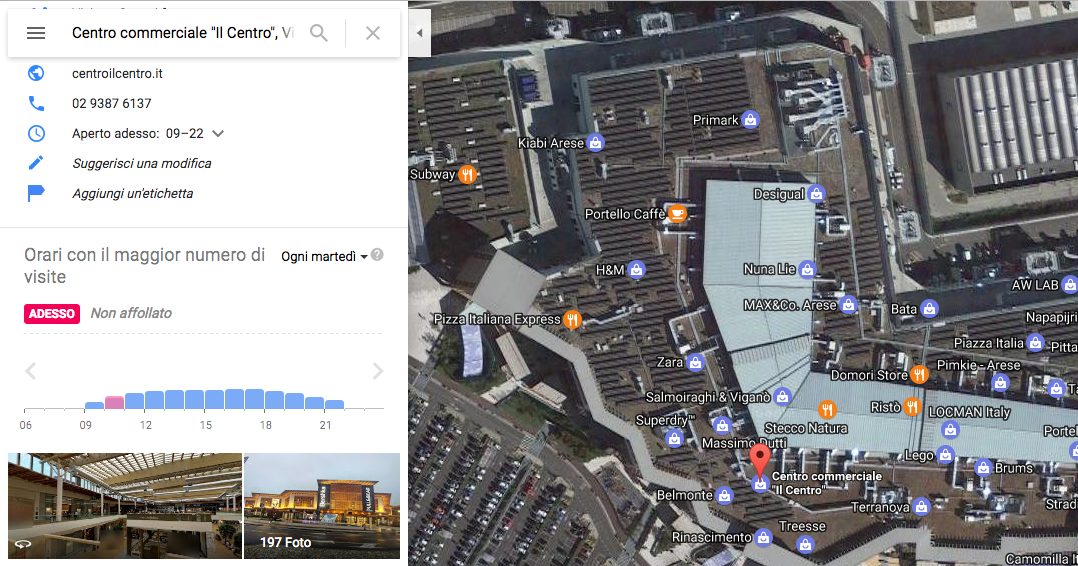The height and width of the screenshot is (566, 1078).
Task: Click the search magnifier icon
Action: (318, 32)
